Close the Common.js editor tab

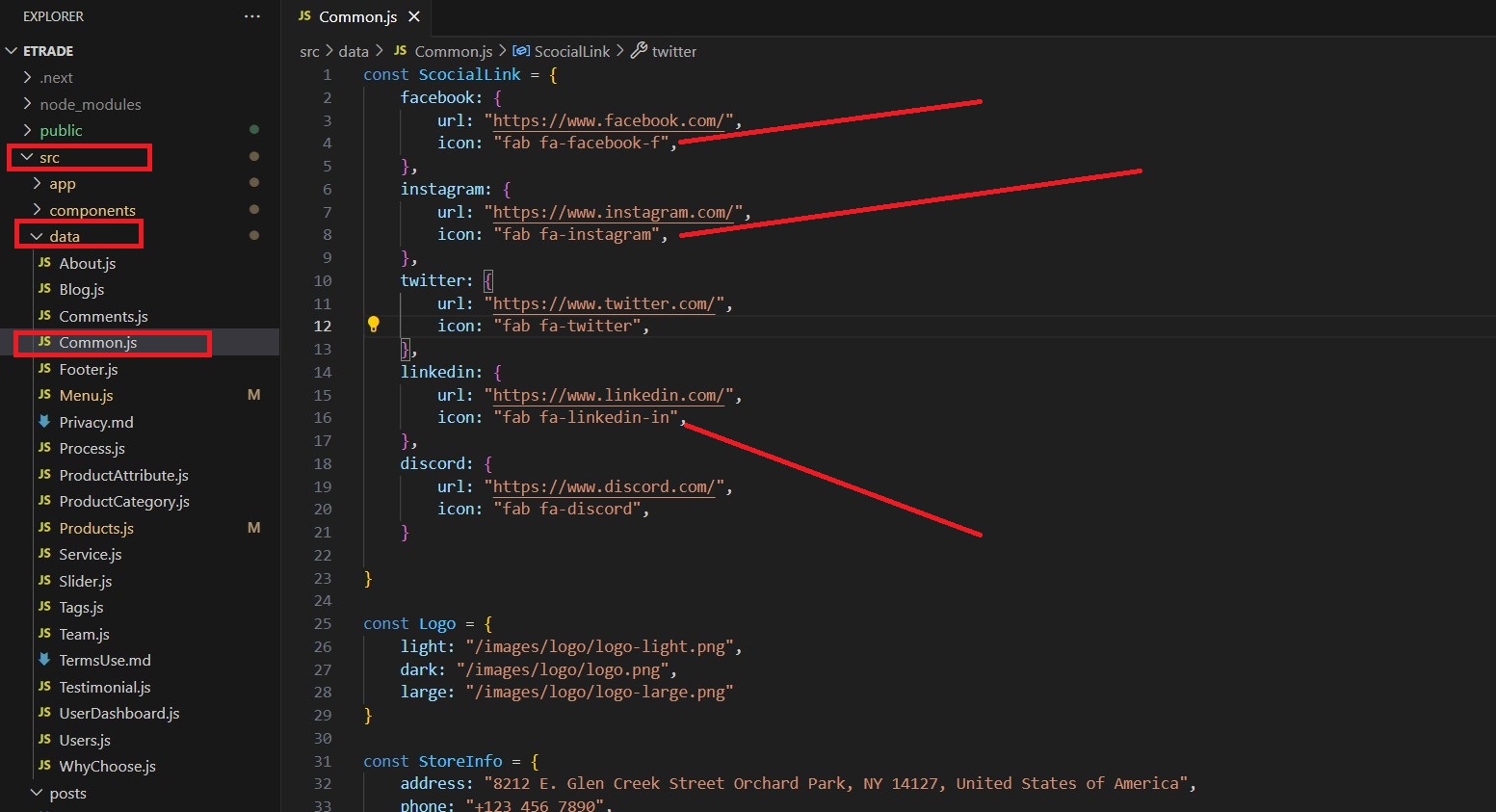(x=414, y=16)
